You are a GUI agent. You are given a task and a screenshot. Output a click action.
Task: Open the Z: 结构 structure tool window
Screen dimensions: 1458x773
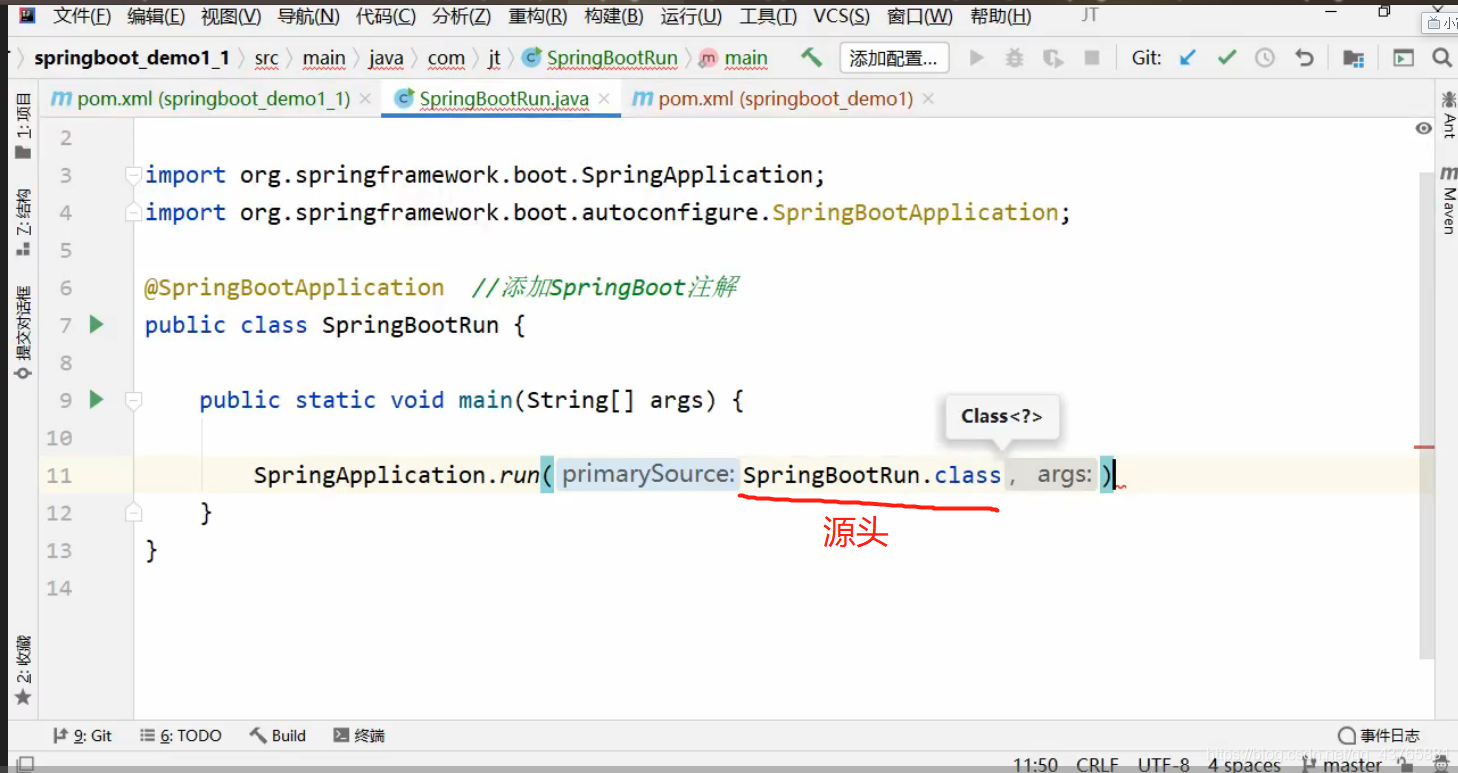23,222
